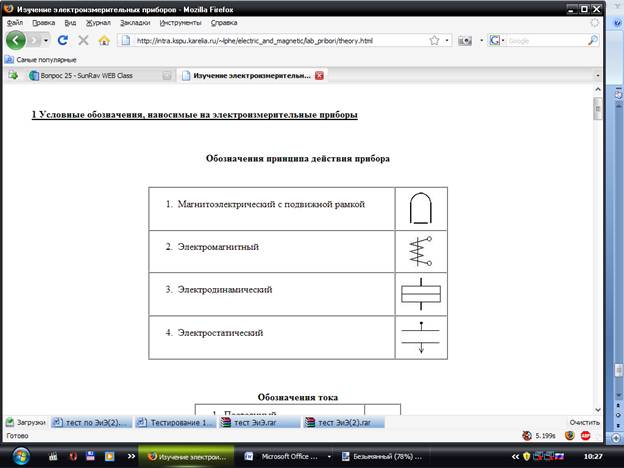Open the Инструменты menu
Viewport: 624px width, 468px height.
point(180,23)
